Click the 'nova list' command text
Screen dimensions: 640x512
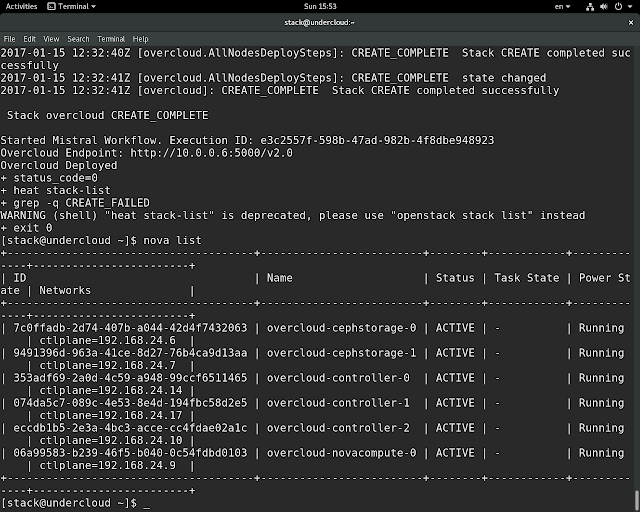(x=172, y=240)
